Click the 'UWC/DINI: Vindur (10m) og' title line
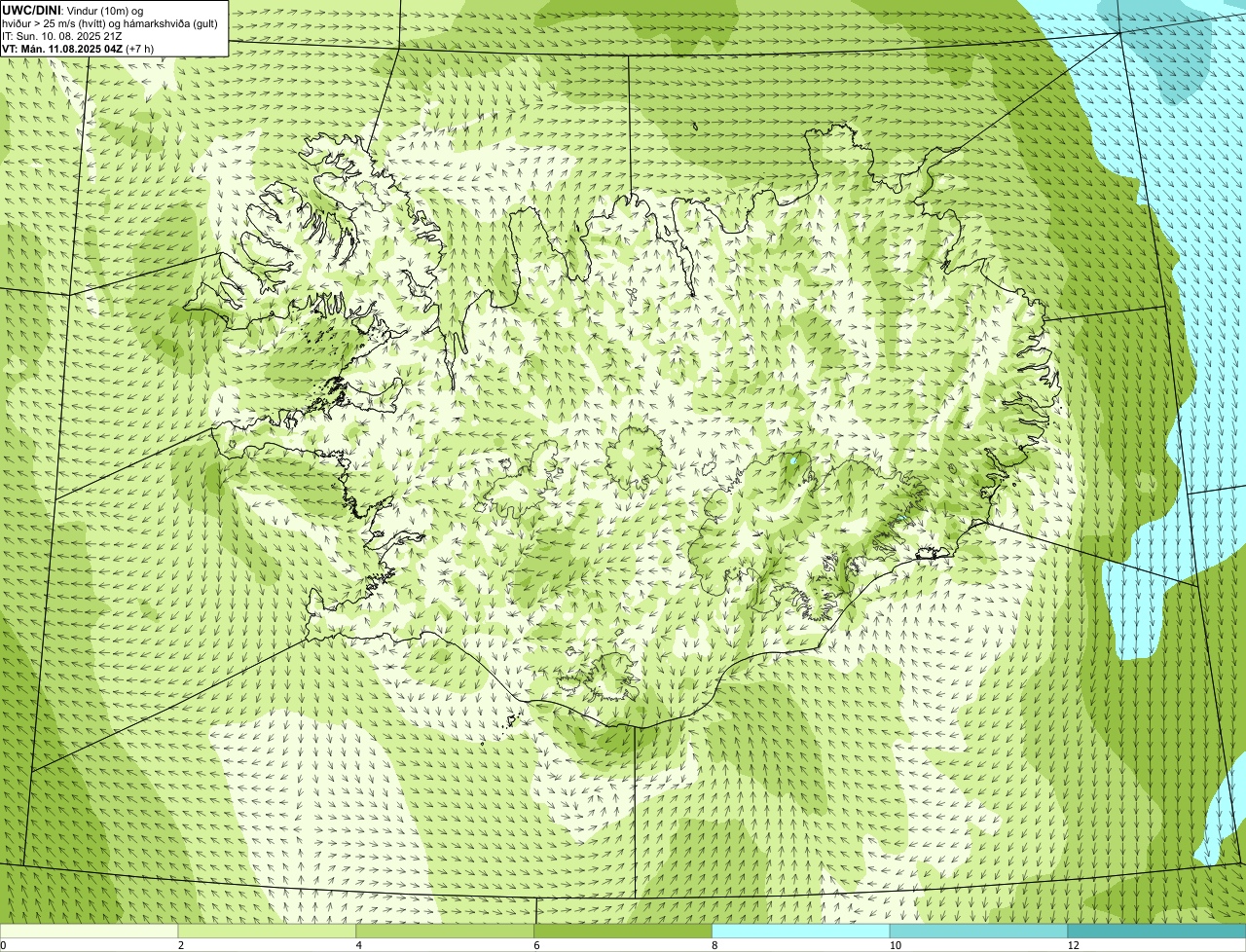Viewport: 1246px width, 952px height. tap(73, 10)
